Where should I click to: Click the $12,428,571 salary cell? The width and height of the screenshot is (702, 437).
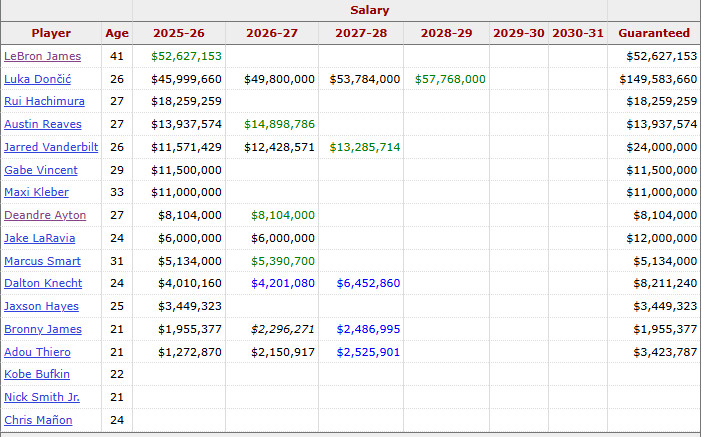click(x=279, y=147)
